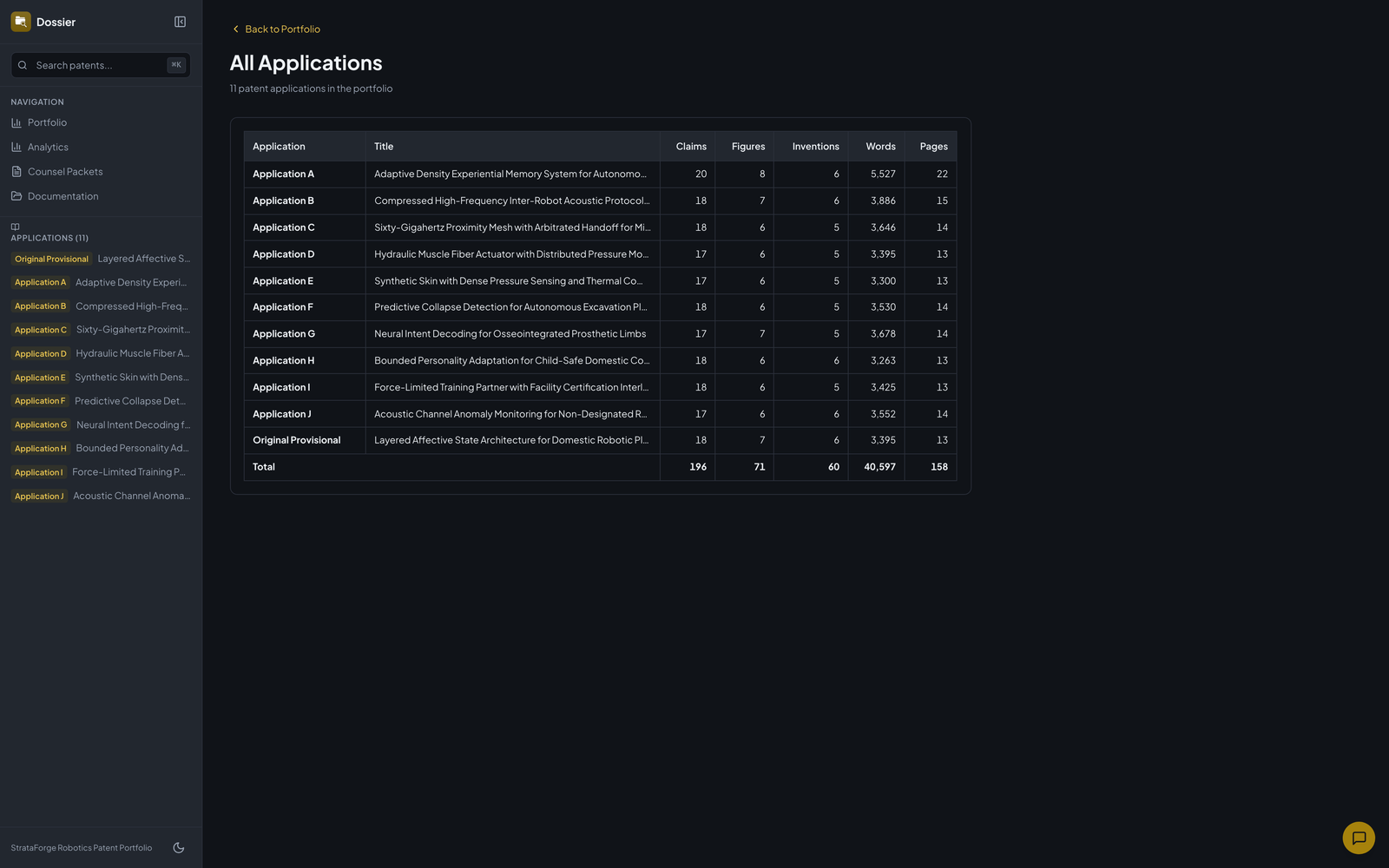This screenshot has height=868, width=1389.
Task: Select Application D in sidebar list
Action: (101, 353)
